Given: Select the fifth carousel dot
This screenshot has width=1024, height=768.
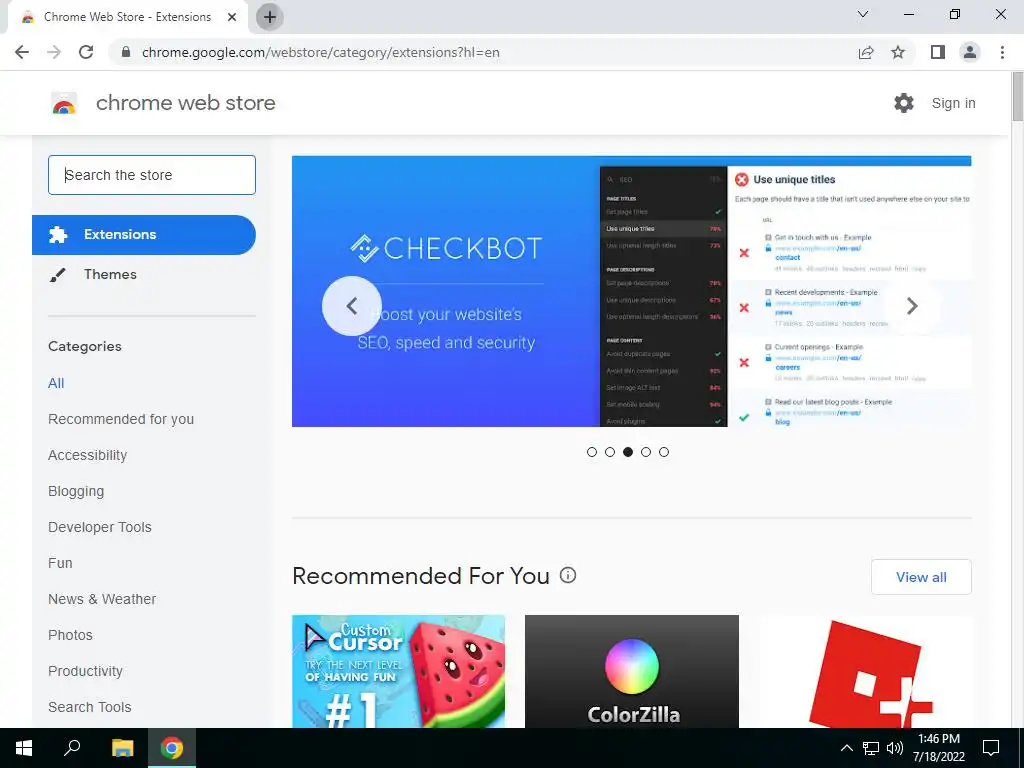Looking at the screenshot, I should [664, 452].
